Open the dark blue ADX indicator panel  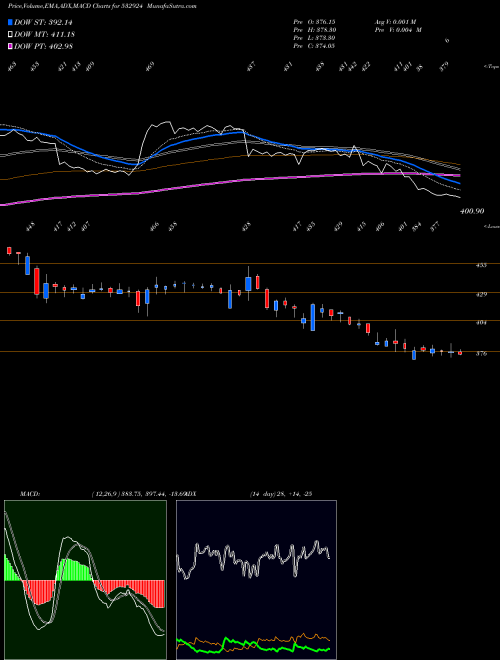pos(256,580)
